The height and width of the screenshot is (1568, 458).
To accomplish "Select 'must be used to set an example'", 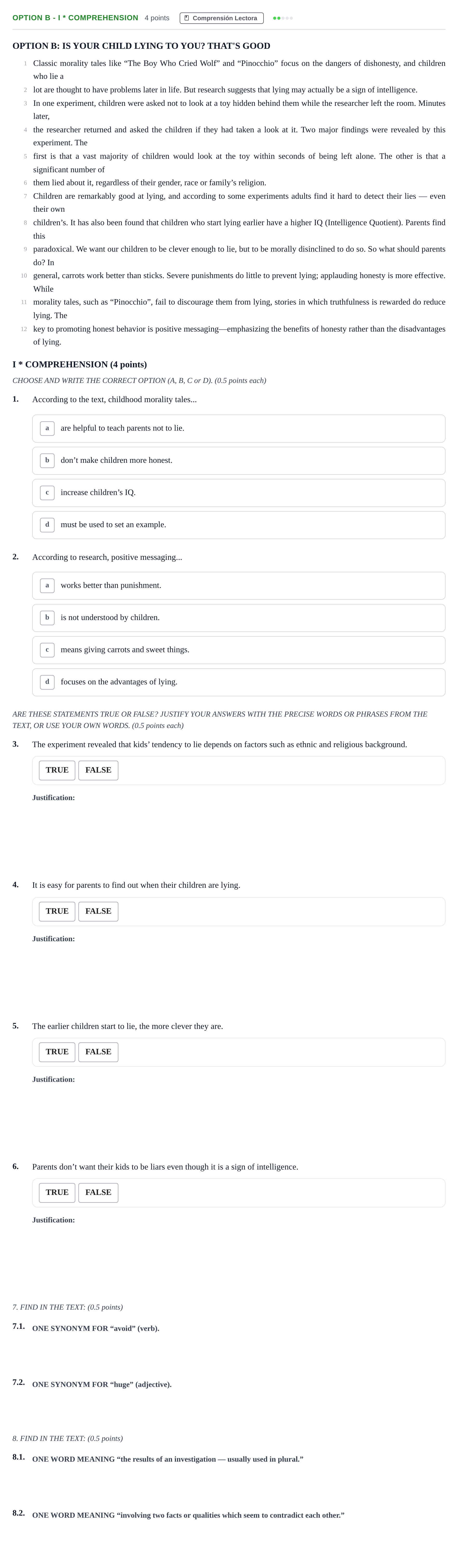I will pyautogui.click(x=239, y=525).
